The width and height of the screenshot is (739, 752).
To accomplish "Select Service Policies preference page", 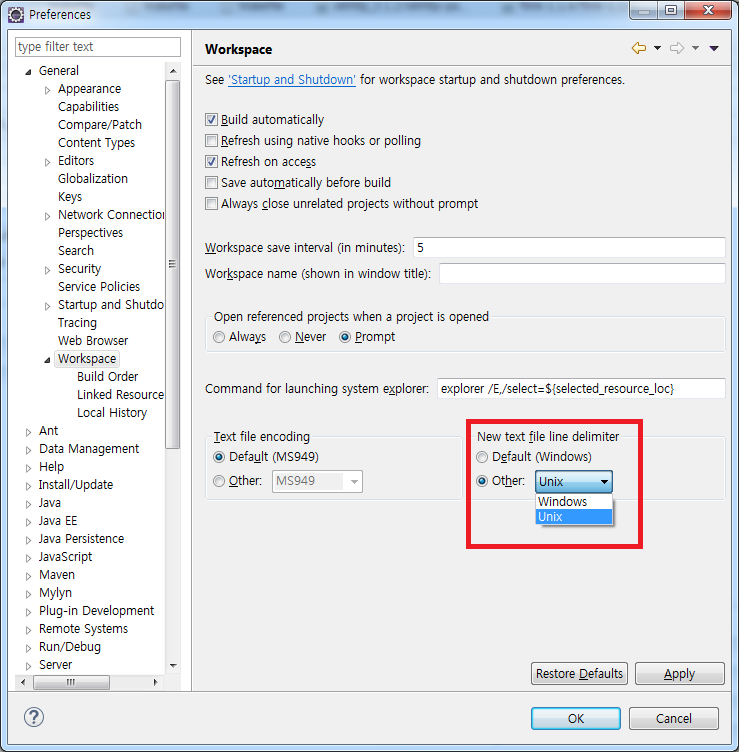I will coord(99,287).
